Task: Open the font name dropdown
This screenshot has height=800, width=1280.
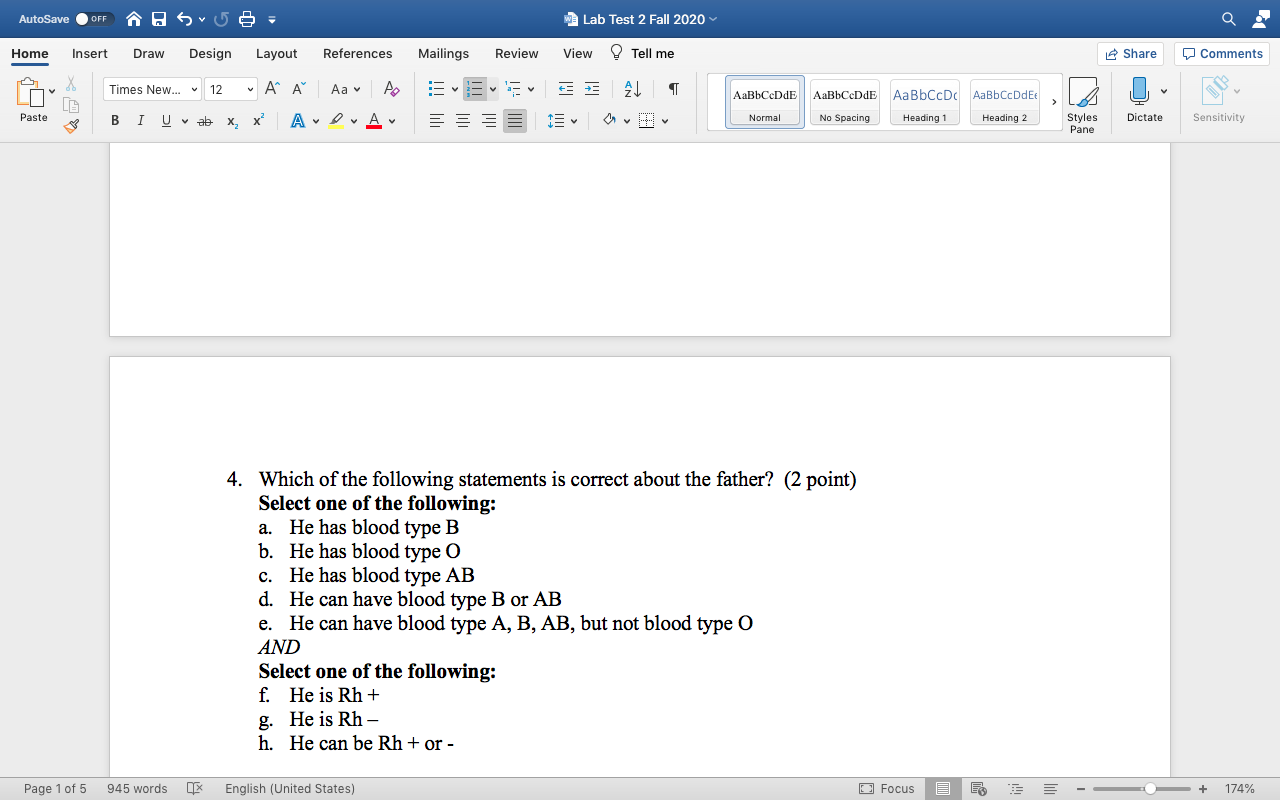Action: coord(194,89)
